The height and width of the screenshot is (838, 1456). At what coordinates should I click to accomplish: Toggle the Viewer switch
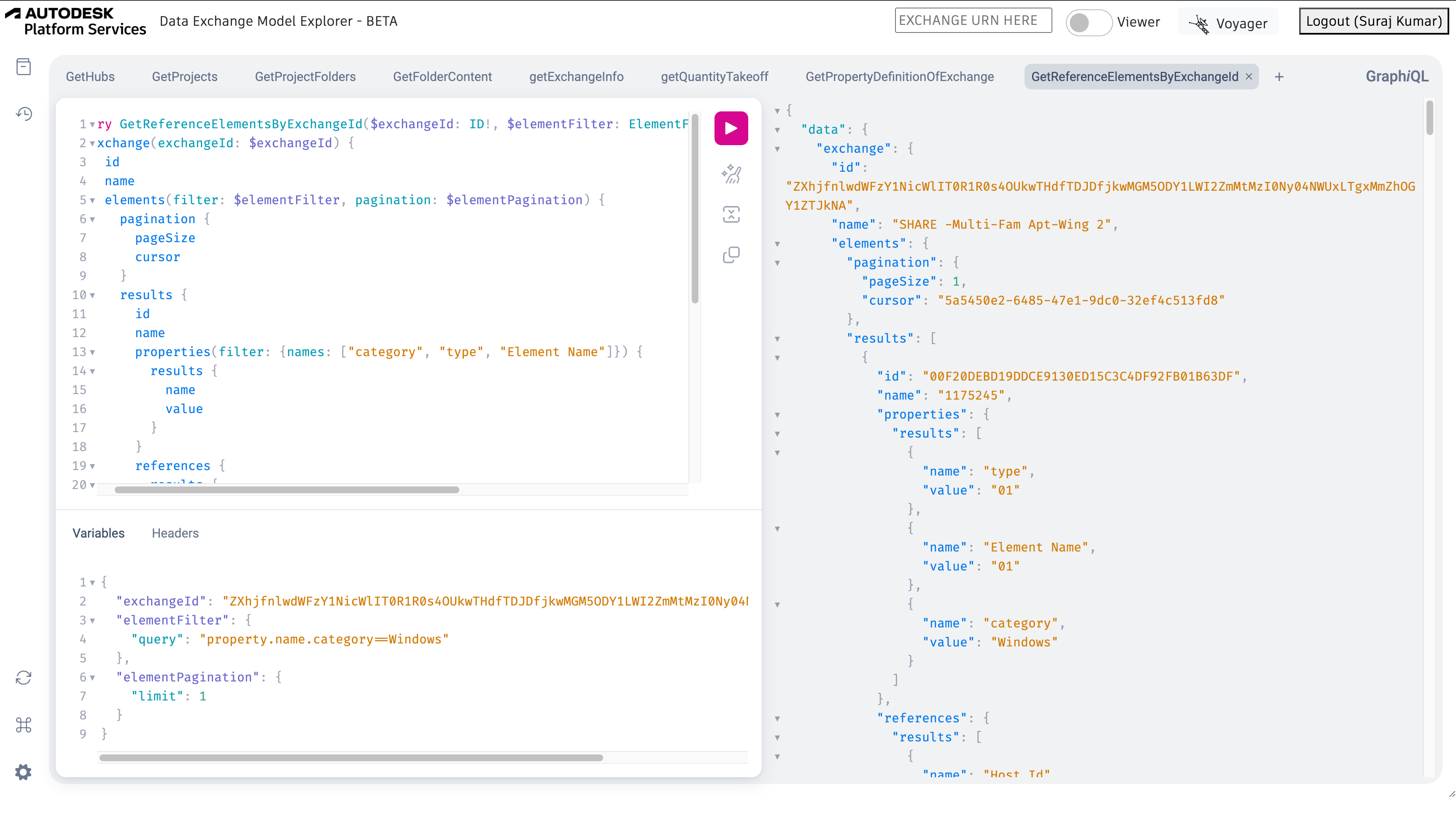1088,22
